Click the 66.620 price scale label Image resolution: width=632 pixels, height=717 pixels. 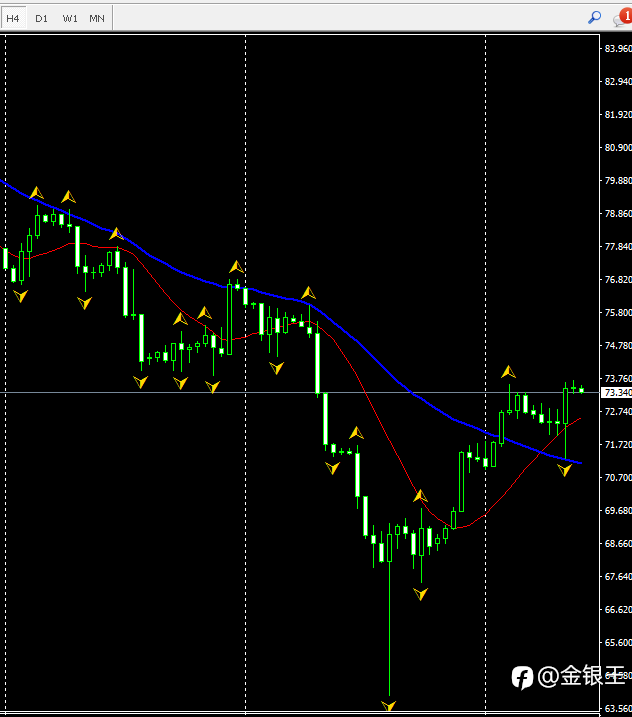point(618,610)
